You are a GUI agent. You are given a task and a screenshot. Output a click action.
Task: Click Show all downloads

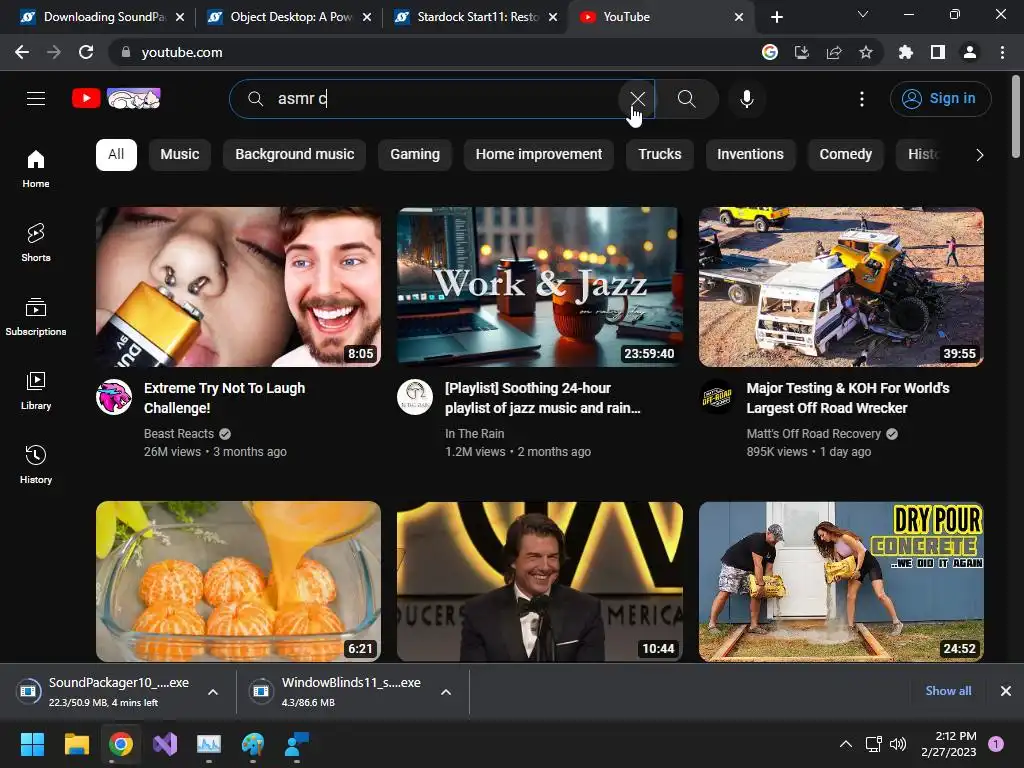pos(948,690)
